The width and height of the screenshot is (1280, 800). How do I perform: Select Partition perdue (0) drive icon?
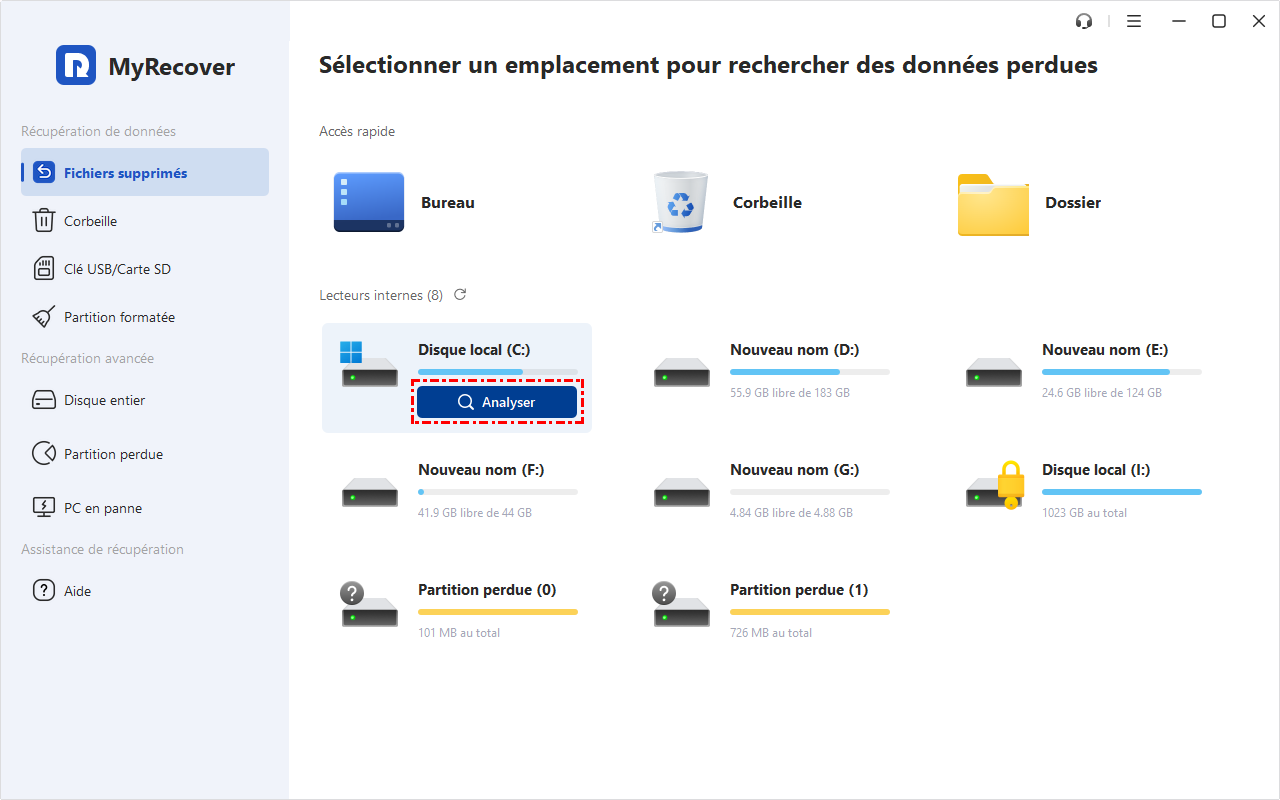(369, 606)
